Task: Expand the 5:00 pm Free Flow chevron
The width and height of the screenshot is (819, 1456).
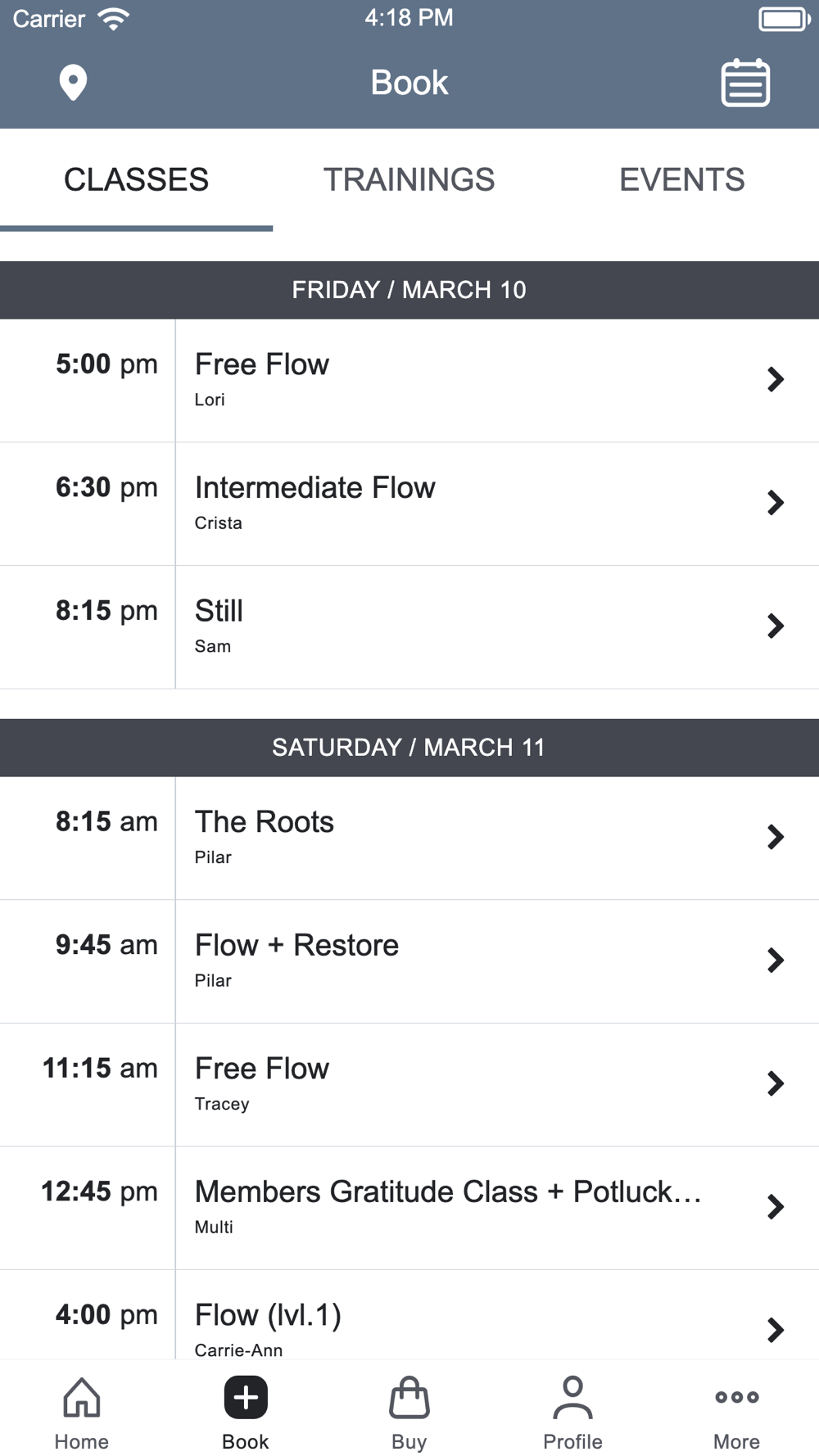Action: click(775, 380)
